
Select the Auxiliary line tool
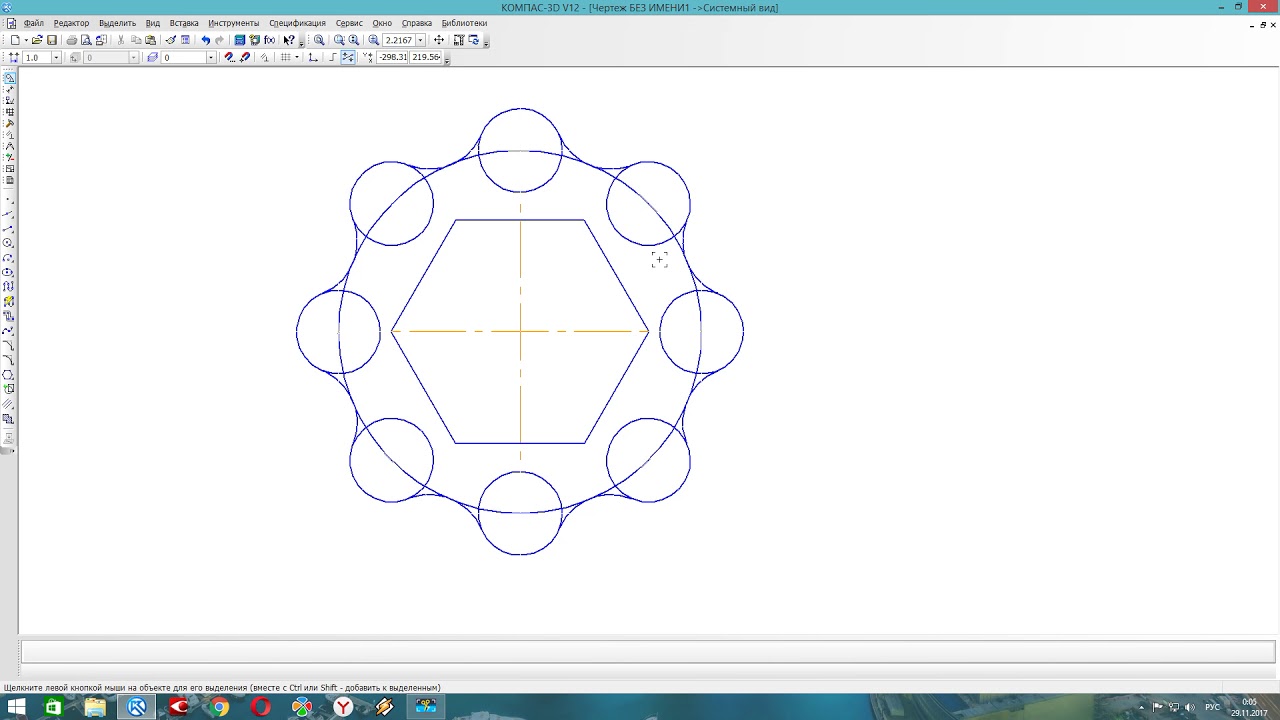[x=9, y=213]
